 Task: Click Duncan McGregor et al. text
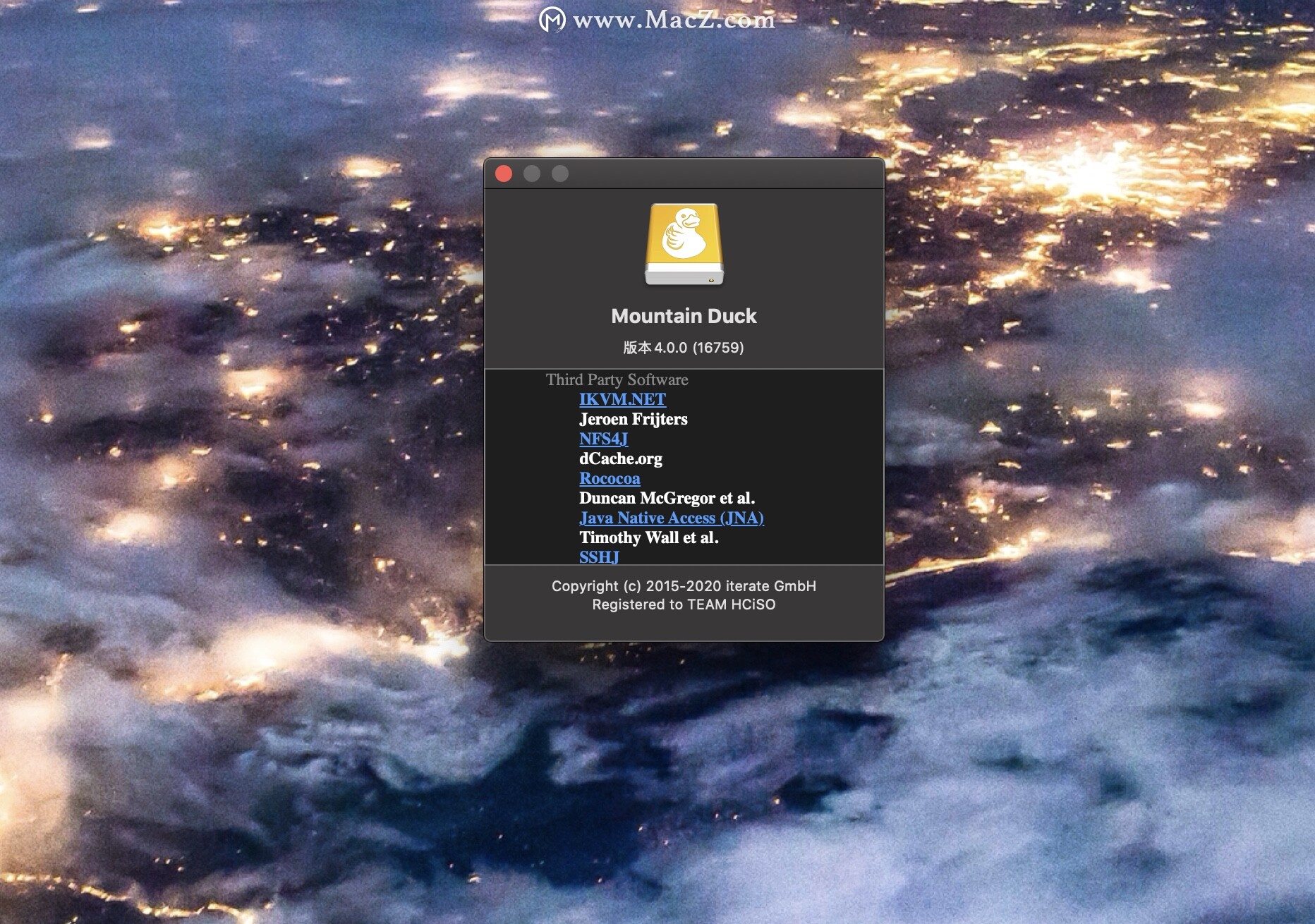coord(667,498)
